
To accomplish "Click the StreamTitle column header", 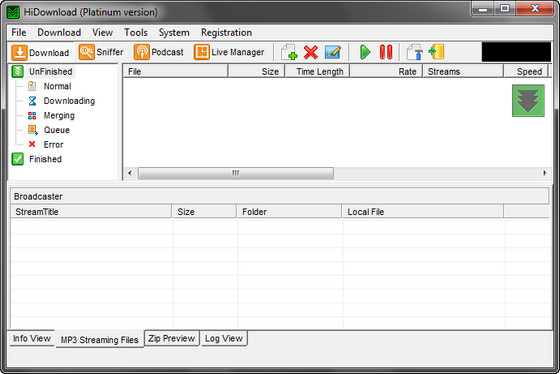I will pos(91,211).
